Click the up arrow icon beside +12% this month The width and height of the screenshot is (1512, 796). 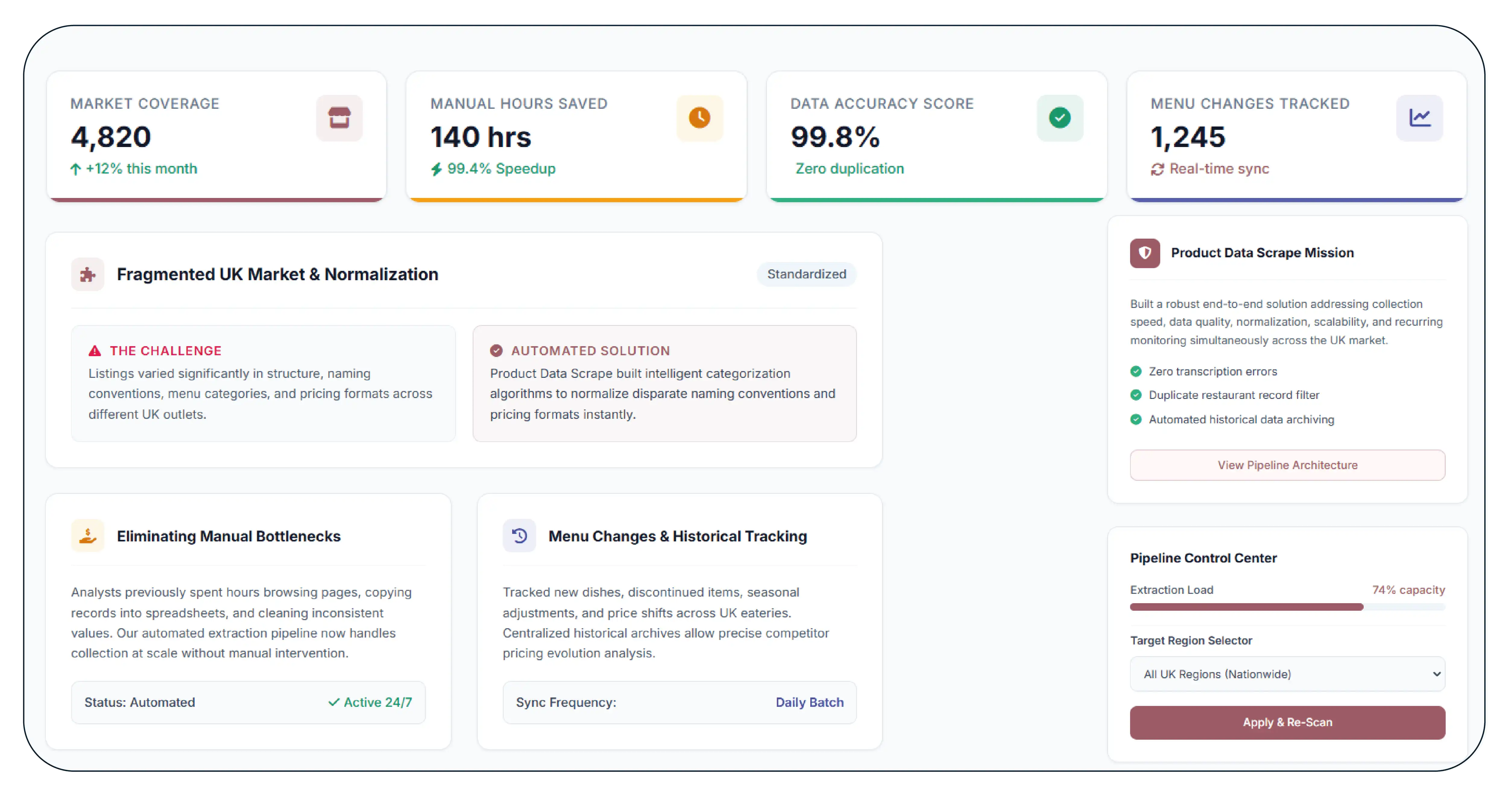pos(75,170)
